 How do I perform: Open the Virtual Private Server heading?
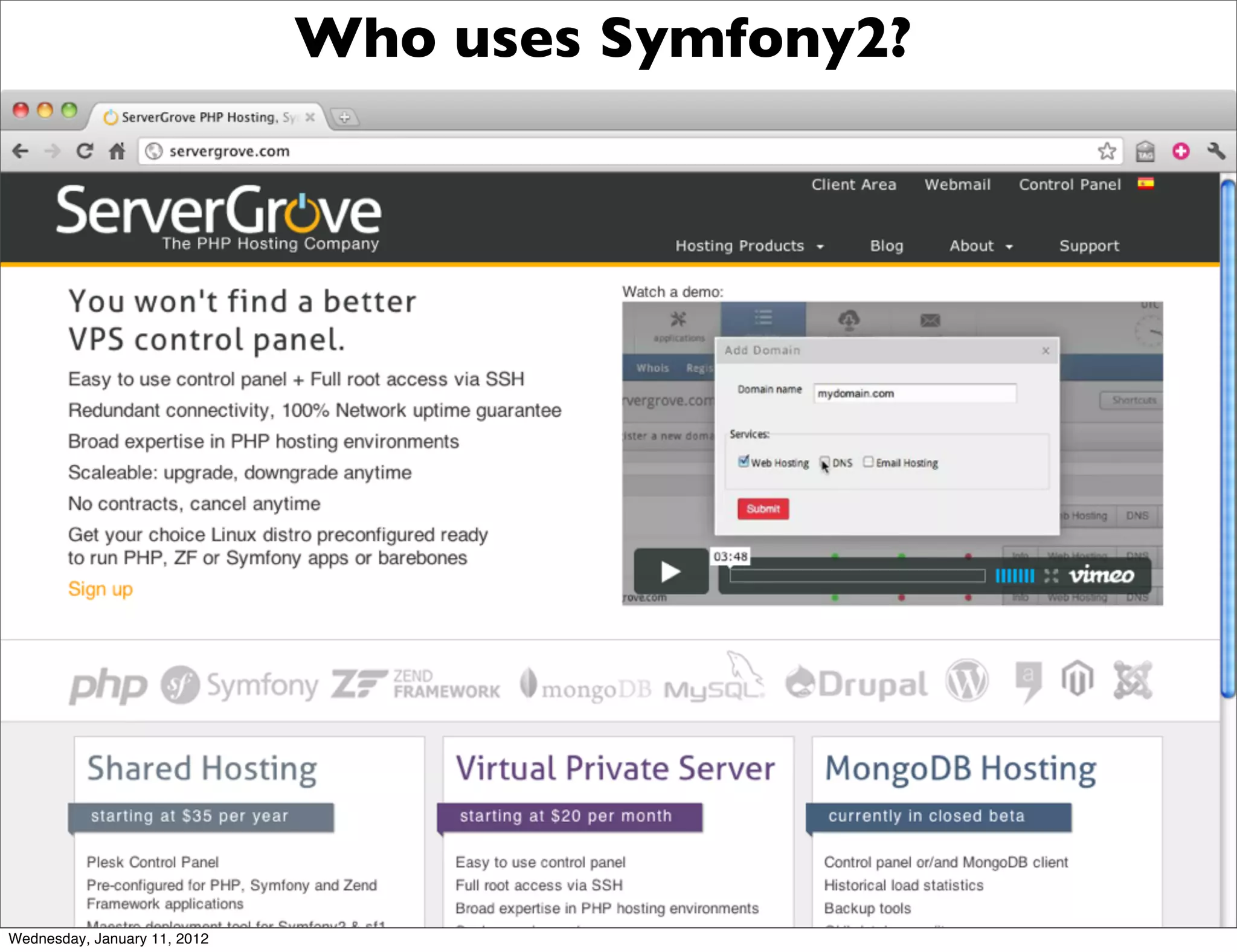coord(615,769)
